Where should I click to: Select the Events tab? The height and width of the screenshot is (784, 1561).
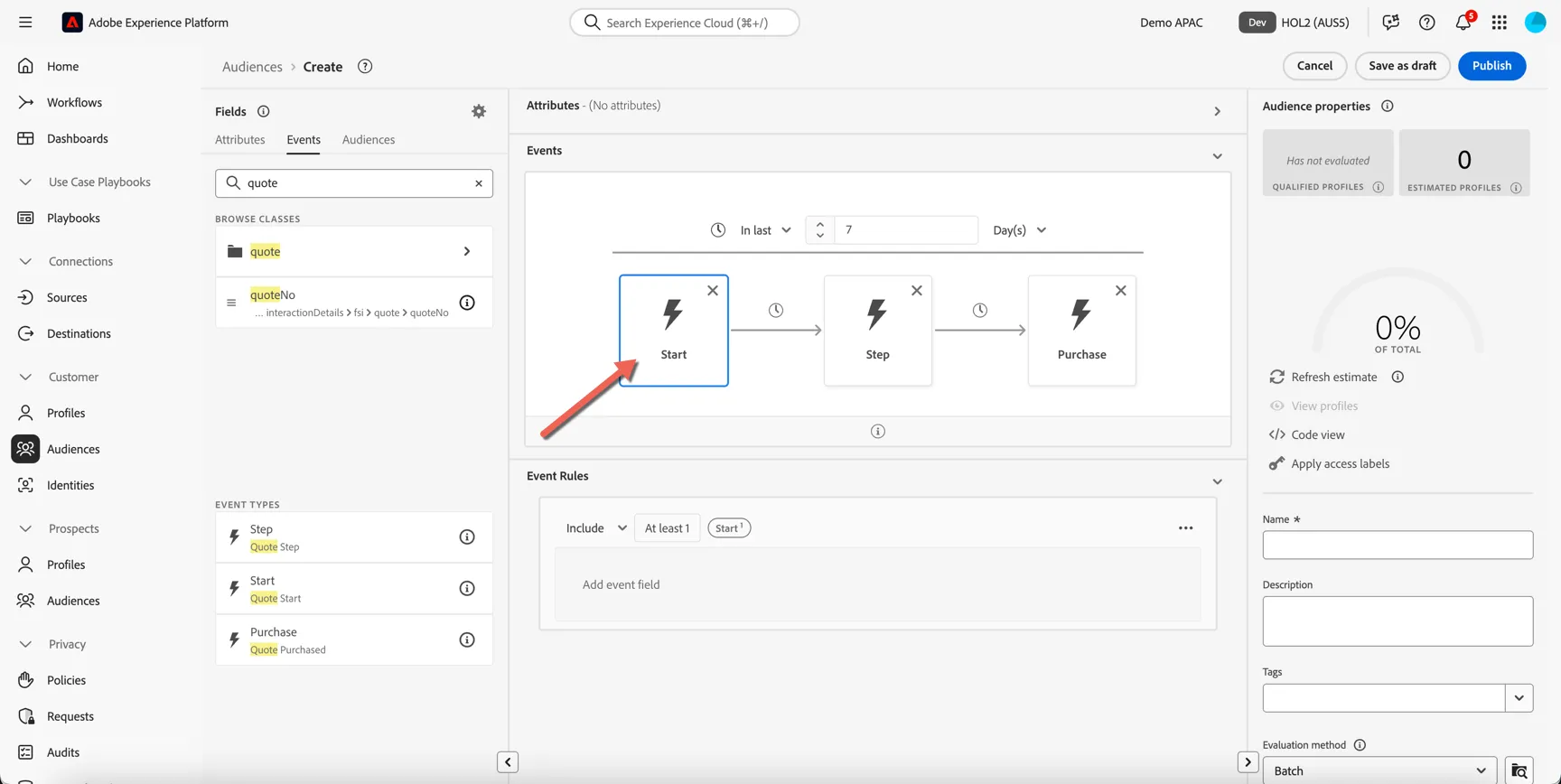(x=304, y=139)
